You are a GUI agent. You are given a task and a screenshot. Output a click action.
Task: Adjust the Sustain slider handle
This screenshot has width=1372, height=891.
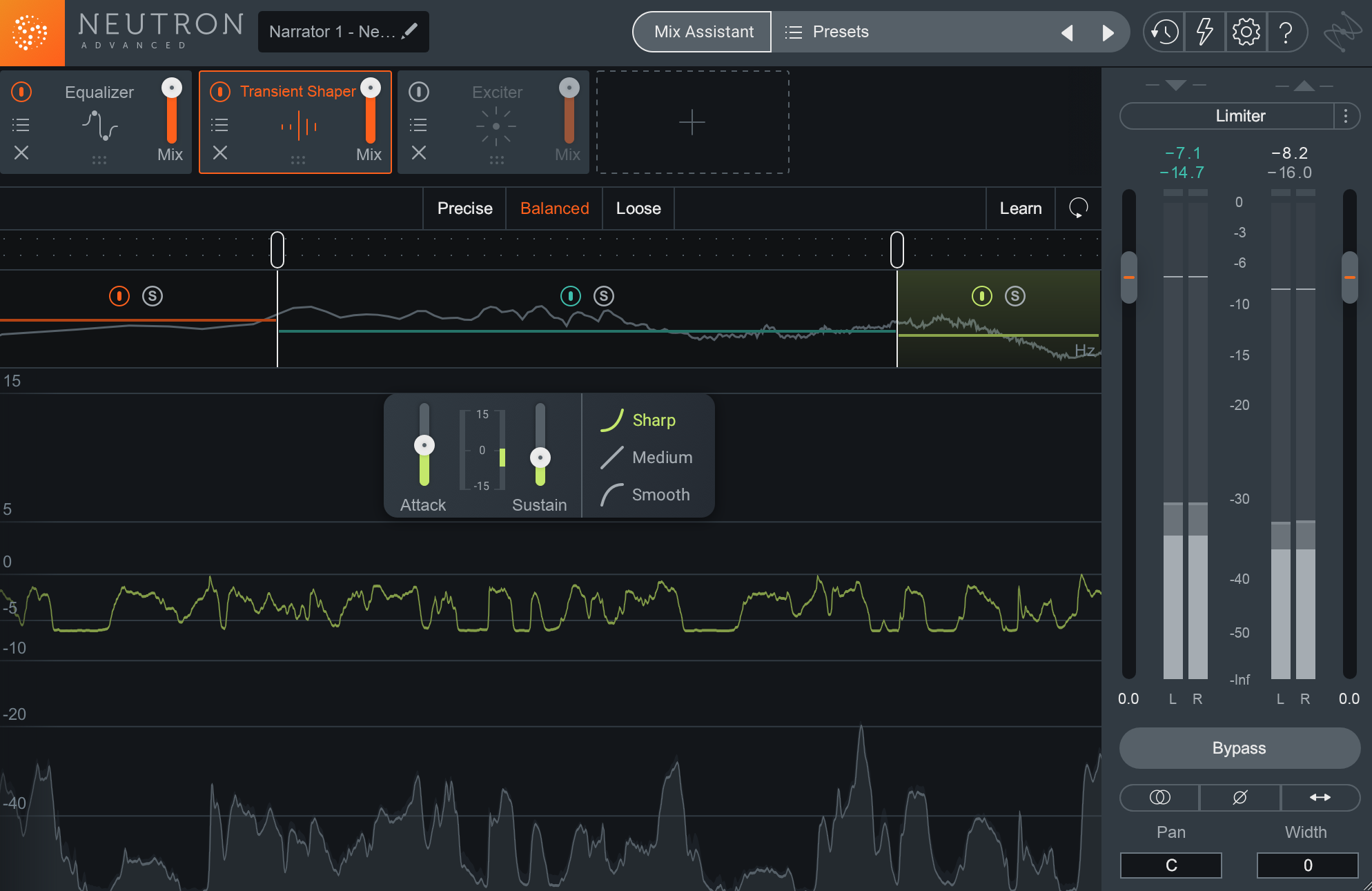(x=540, y=458)
